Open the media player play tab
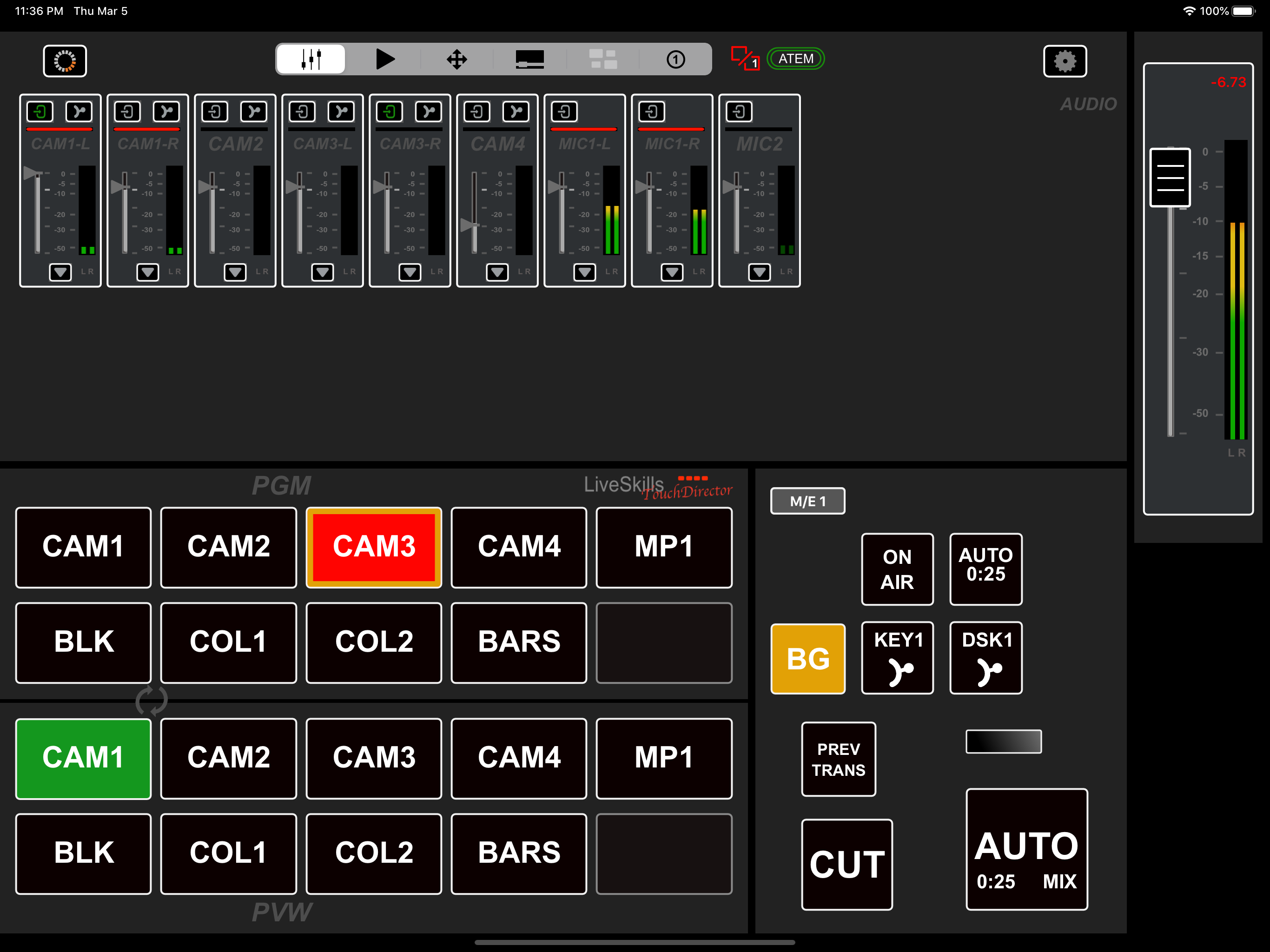Viewport: 1270px width, 952px height. point(385,59)
